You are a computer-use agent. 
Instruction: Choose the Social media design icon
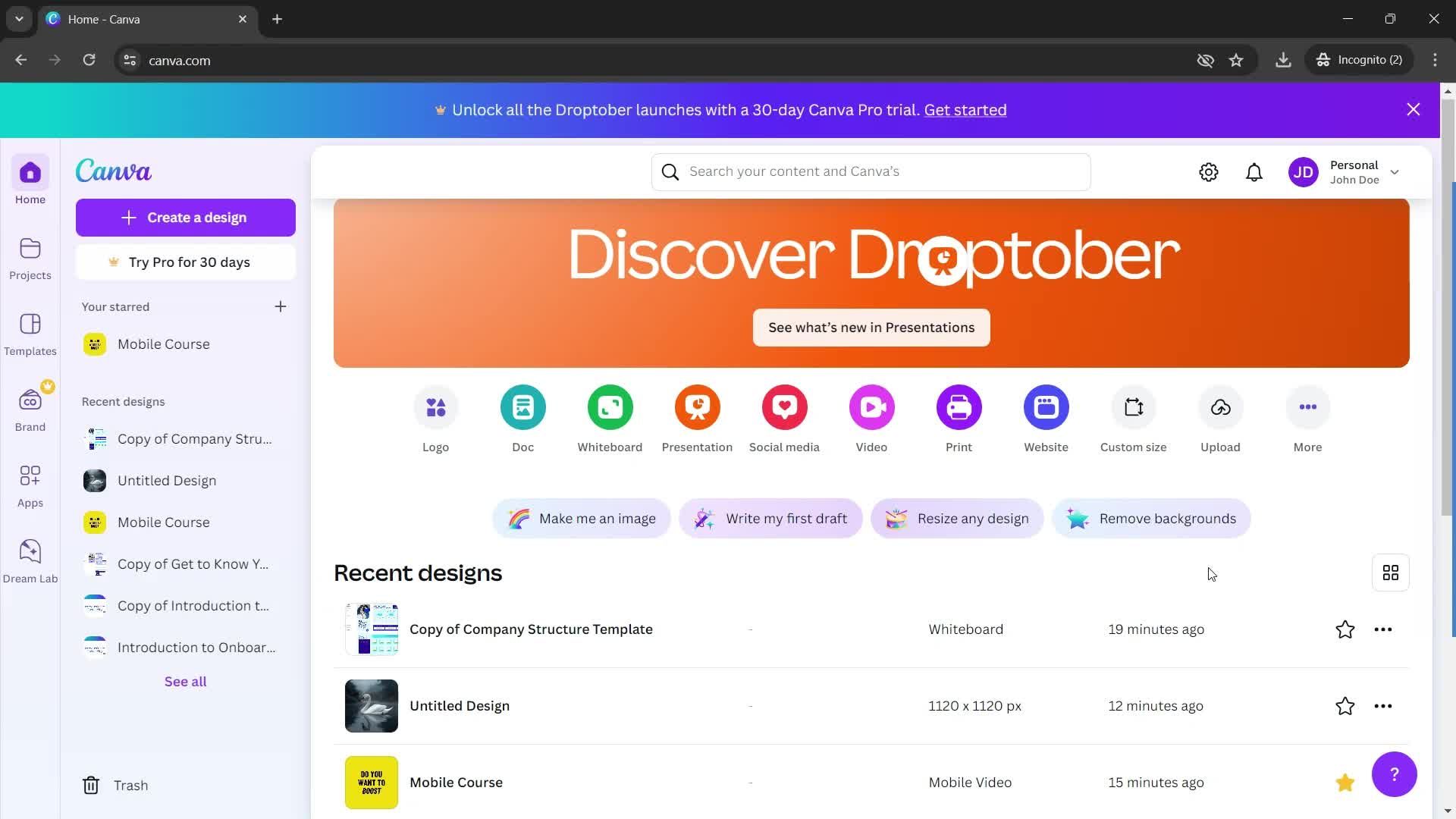coord(785,408)
